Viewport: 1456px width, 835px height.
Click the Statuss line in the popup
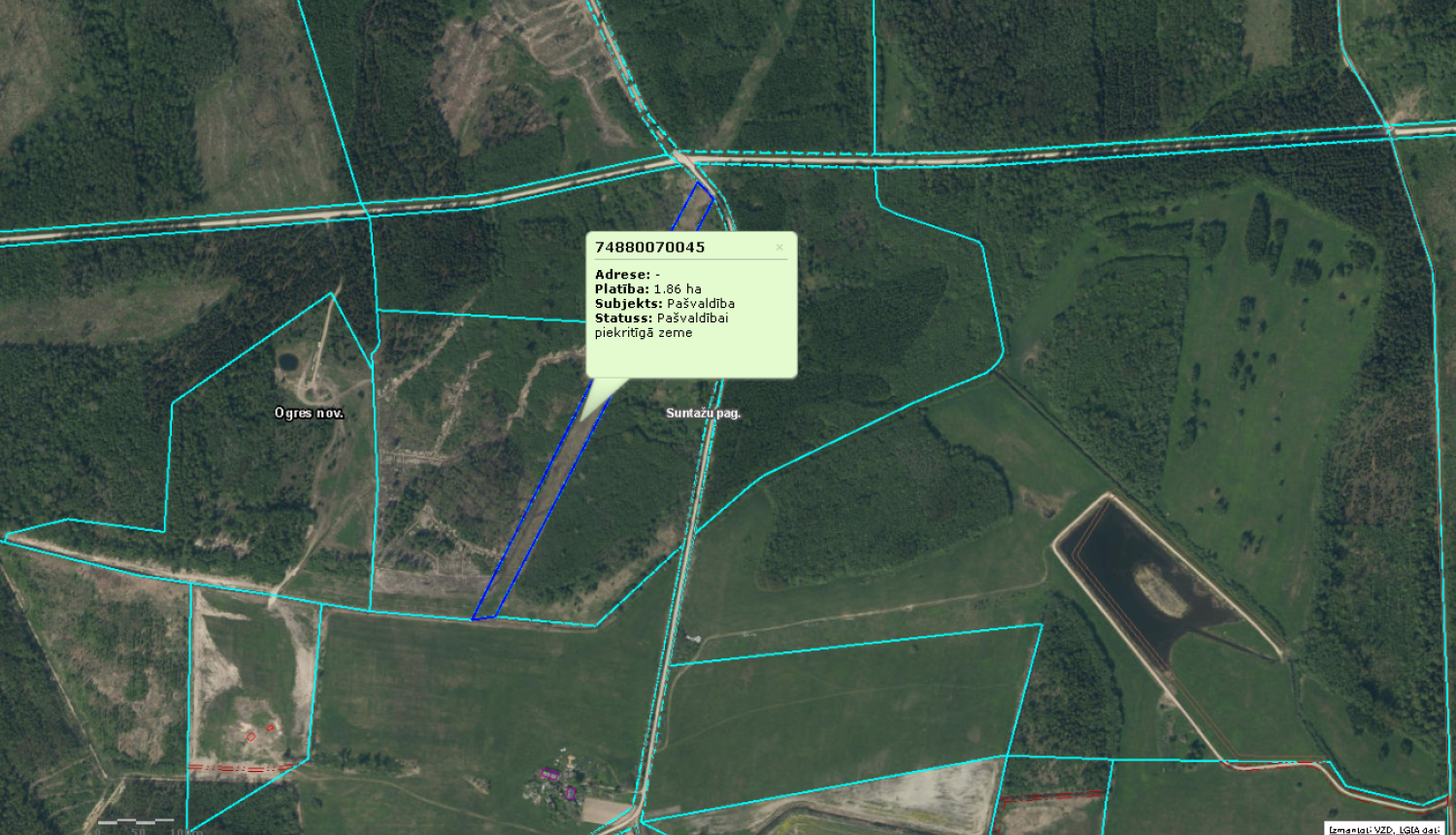point(661,325)
